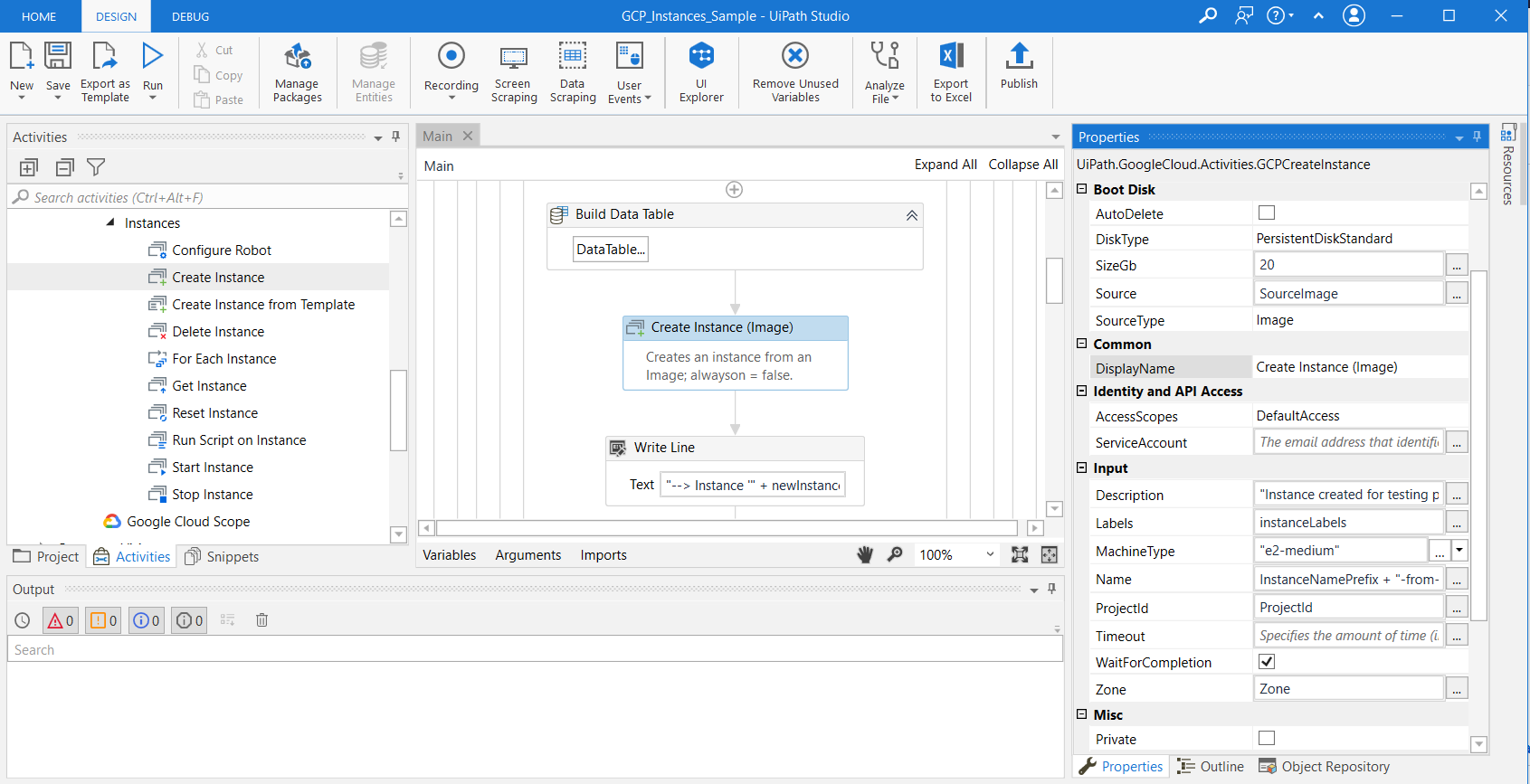
Task: Open Analyze File tool
Action: tap(884, 72)
